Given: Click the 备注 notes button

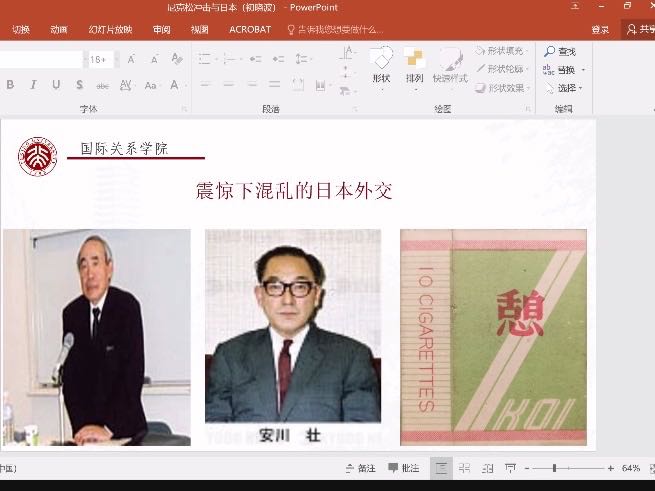Looking at the screenshot, I should click(360, 468).
